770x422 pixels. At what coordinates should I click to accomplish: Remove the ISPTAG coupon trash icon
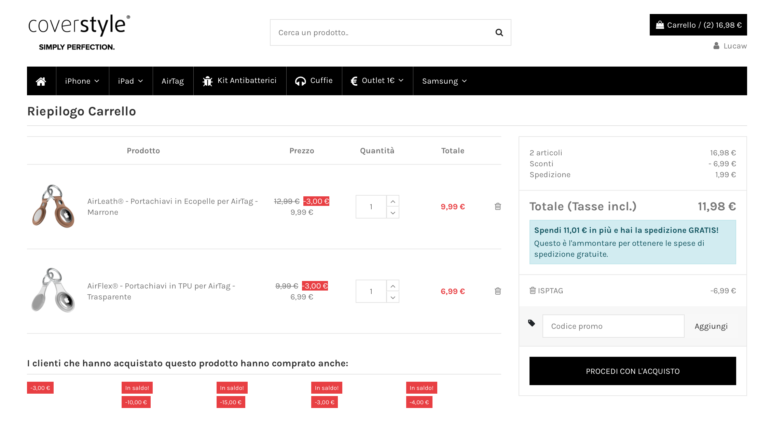coord(532,291)
